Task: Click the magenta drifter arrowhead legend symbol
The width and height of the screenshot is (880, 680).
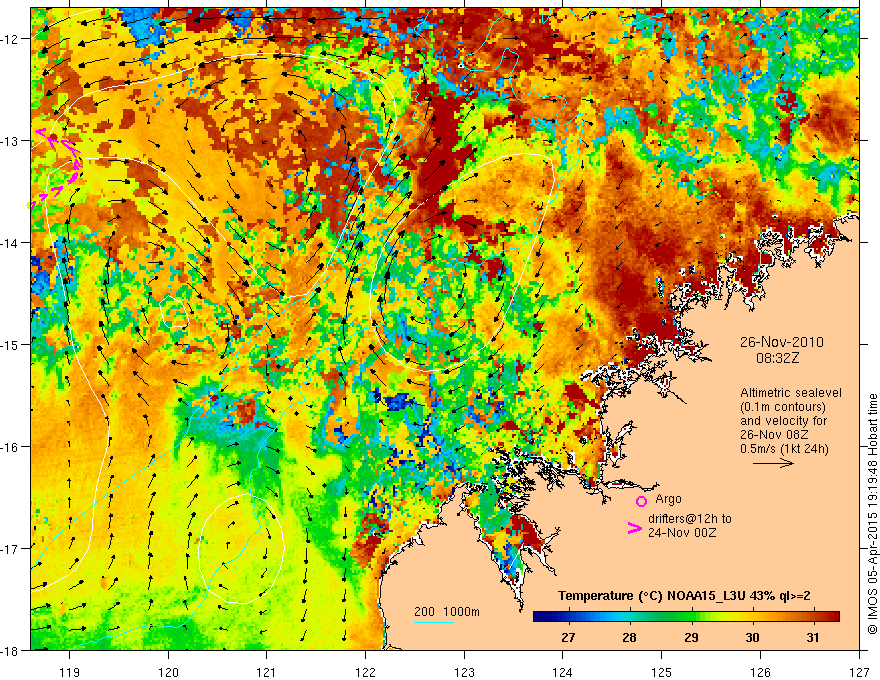Action: 634,528
